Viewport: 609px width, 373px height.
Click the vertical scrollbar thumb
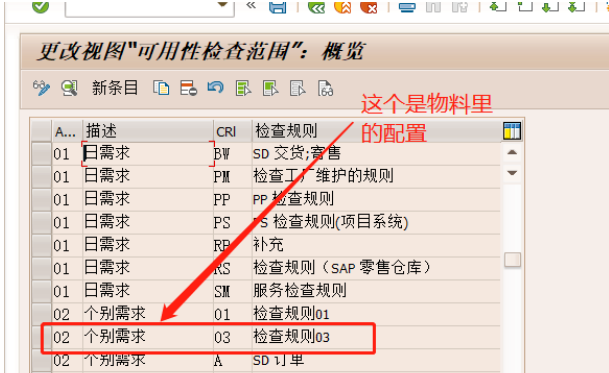coord(512,260)
